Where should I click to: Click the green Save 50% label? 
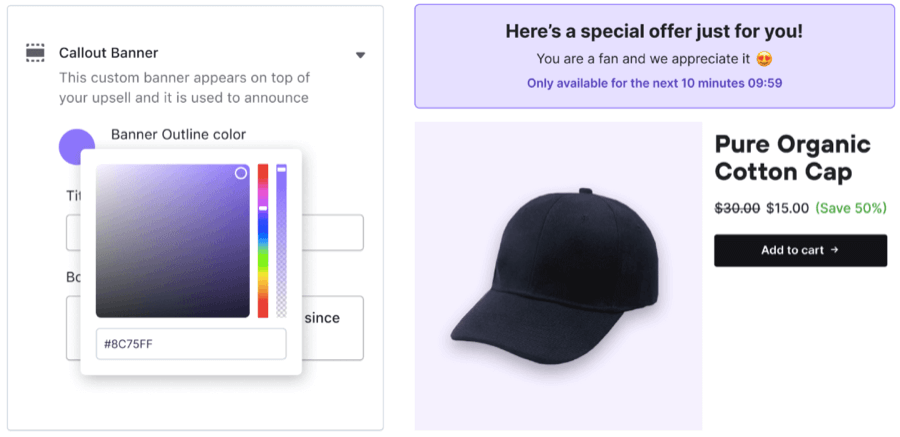tap(851, 208)
